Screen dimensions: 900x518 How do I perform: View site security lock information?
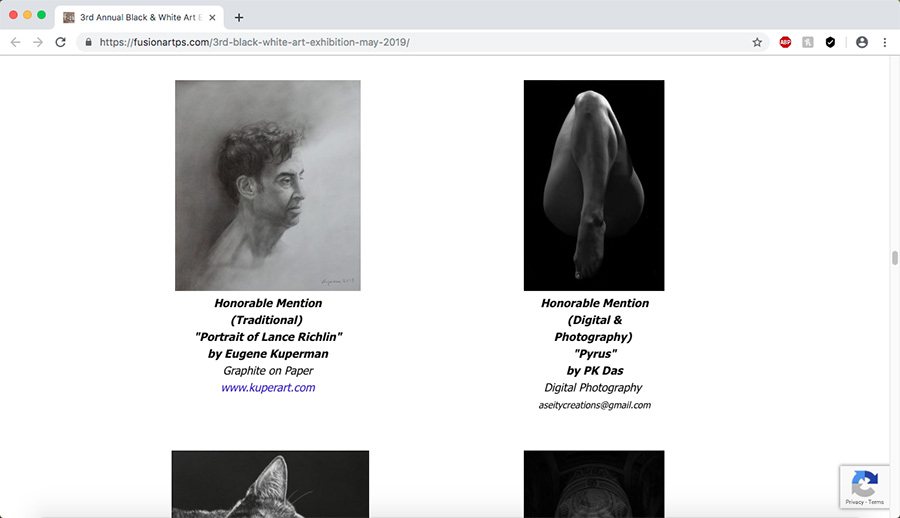(x=88, y=42)
